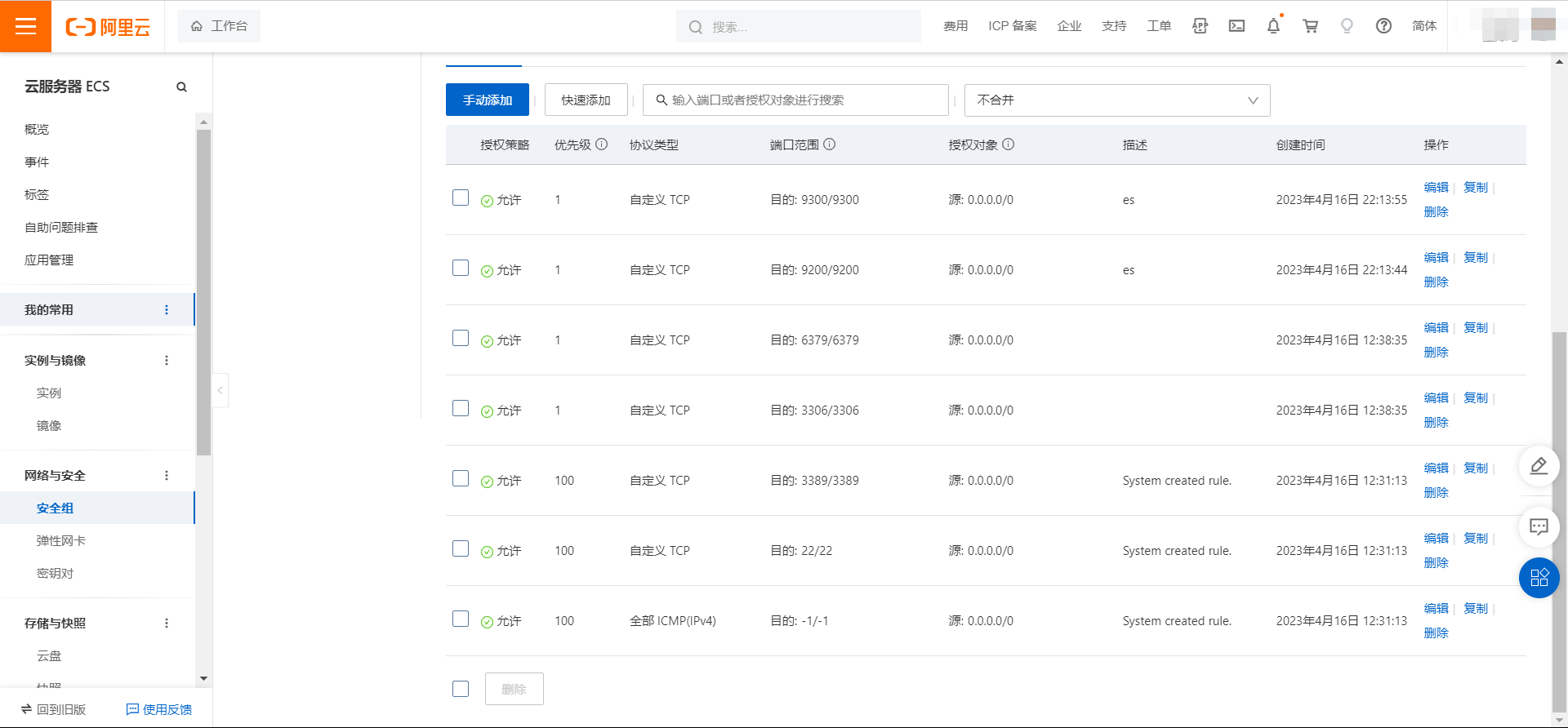Click the Alibaba Cloud logo
This screenshot has width=1568, height=728.
(x=108, y=27)
